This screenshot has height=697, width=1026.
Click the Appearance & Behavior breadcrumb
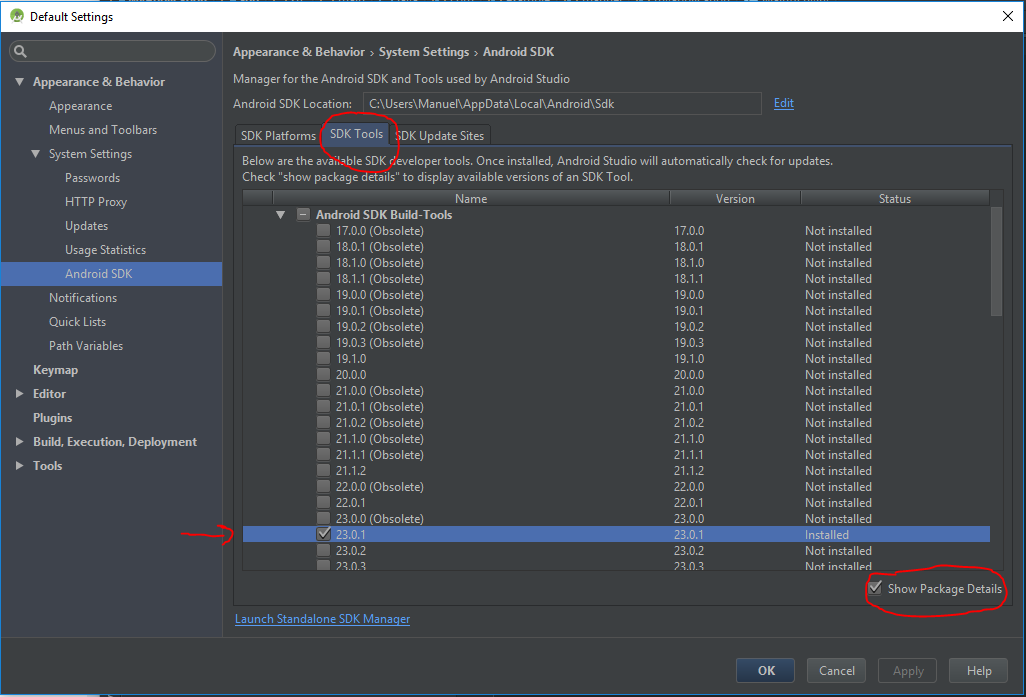tap(298, 52)
